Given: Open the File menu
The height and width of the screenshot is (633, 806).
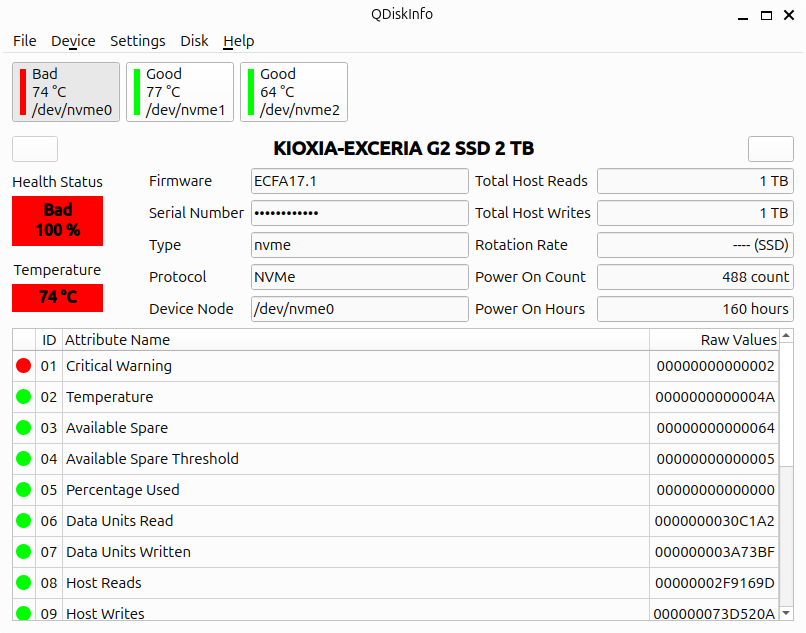Looking at the screenshot, I should coord(25,41).
